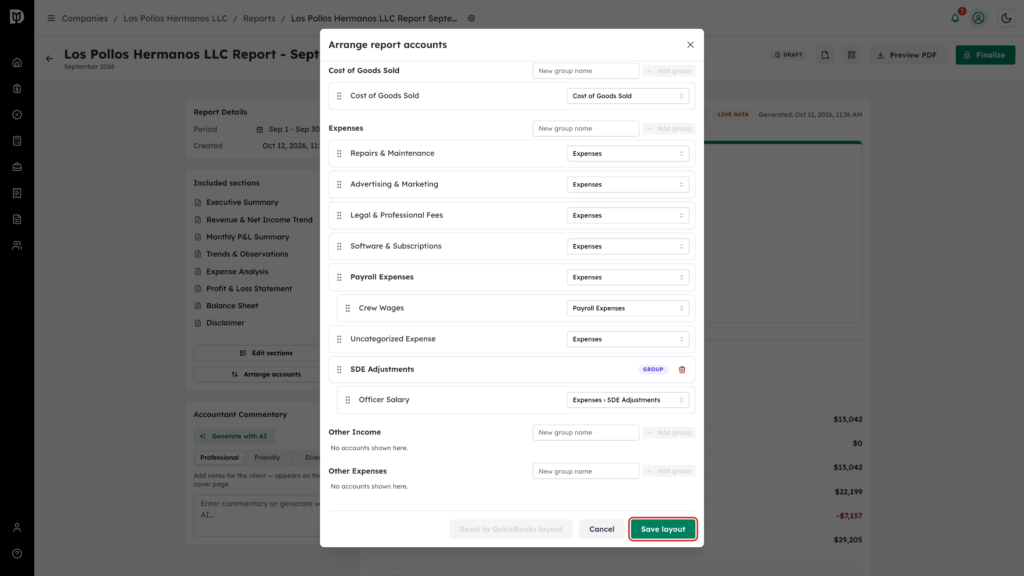Grab the drag handle for Legal & Professional Fees
Screen dimensions: 1024x576
[339, 216]
